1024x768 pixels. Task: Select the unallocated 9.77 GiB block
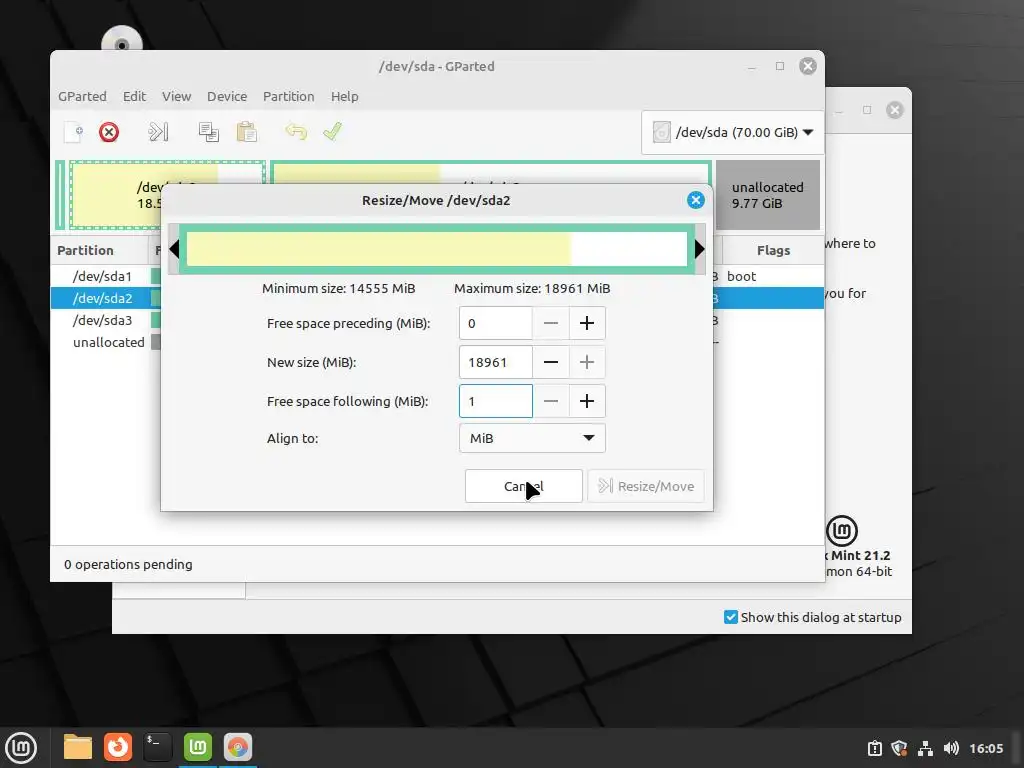(768, 195)
